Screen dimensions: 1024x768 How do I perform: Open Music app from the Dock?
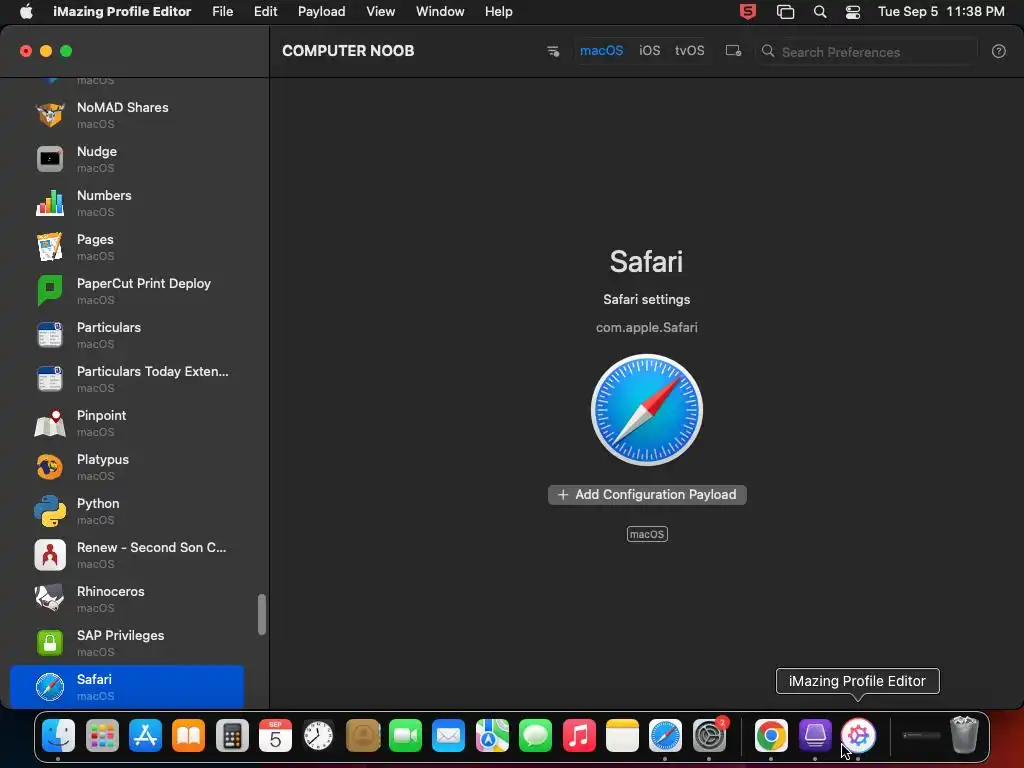tap(579, 736)
